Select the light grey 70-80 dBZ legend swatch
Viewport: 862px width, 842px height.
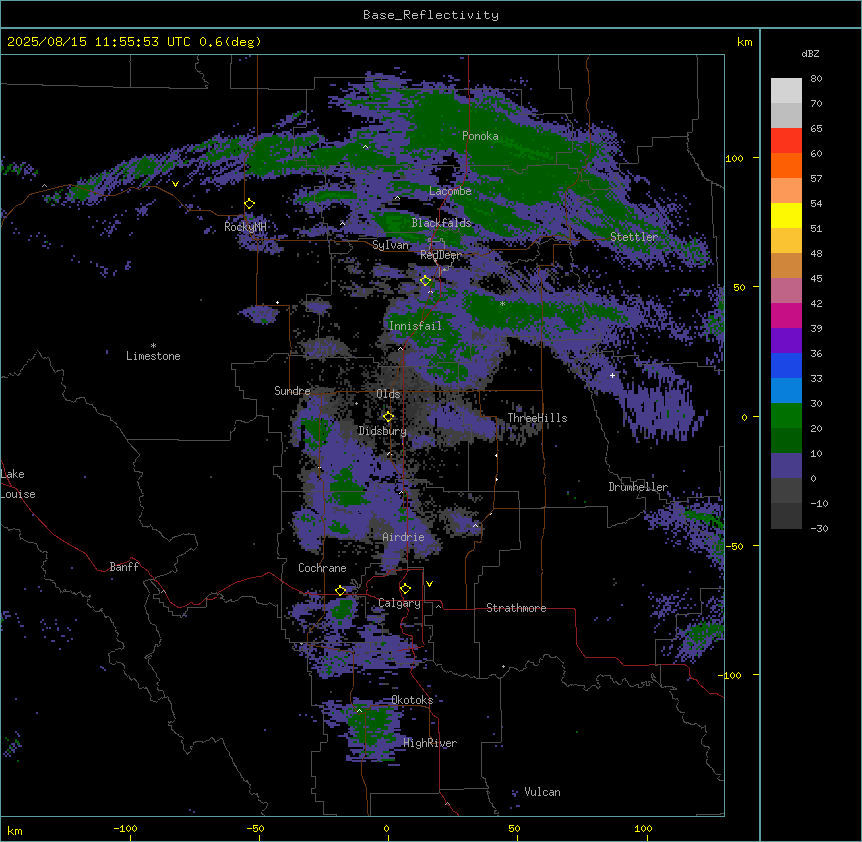coord(786,90)
